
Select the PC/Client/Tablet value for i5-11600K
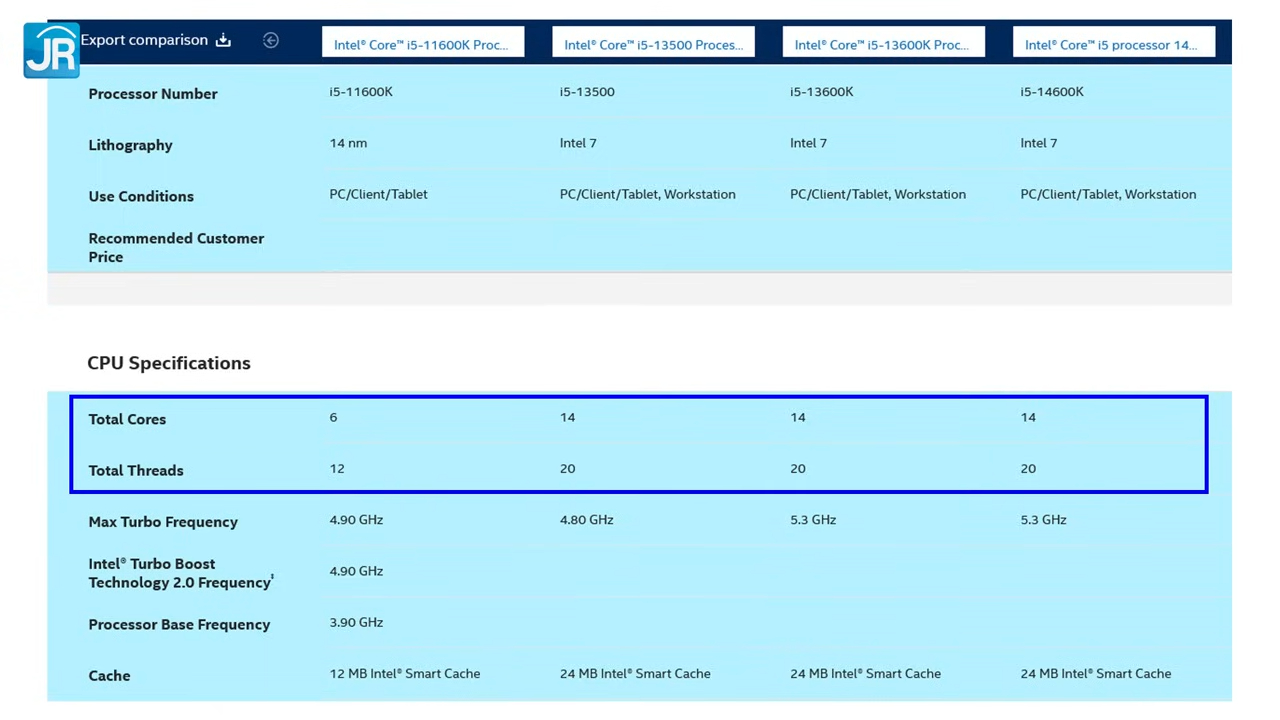click(x=378, y=194)
